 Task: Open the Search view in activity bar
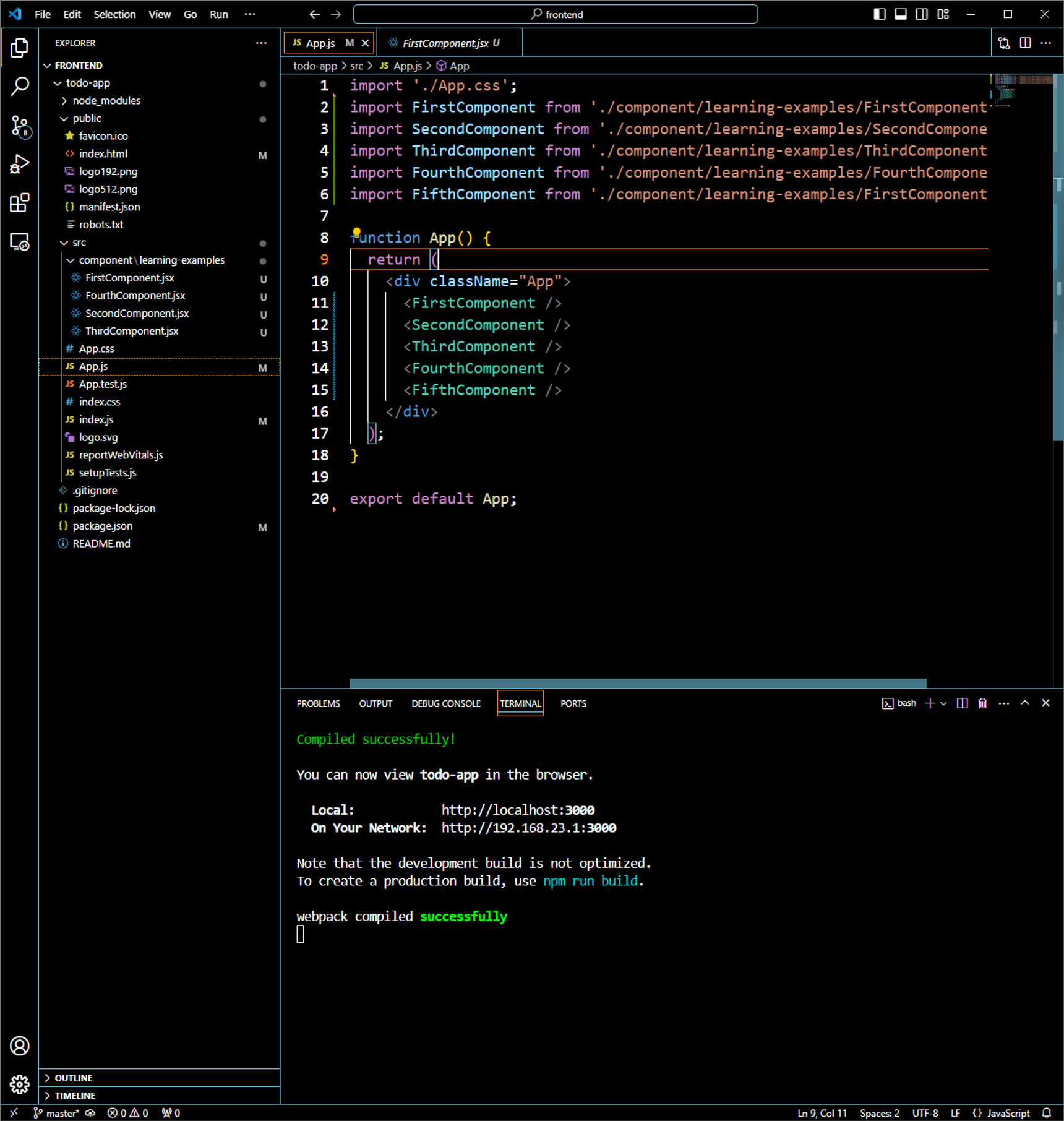coord(20,87)
